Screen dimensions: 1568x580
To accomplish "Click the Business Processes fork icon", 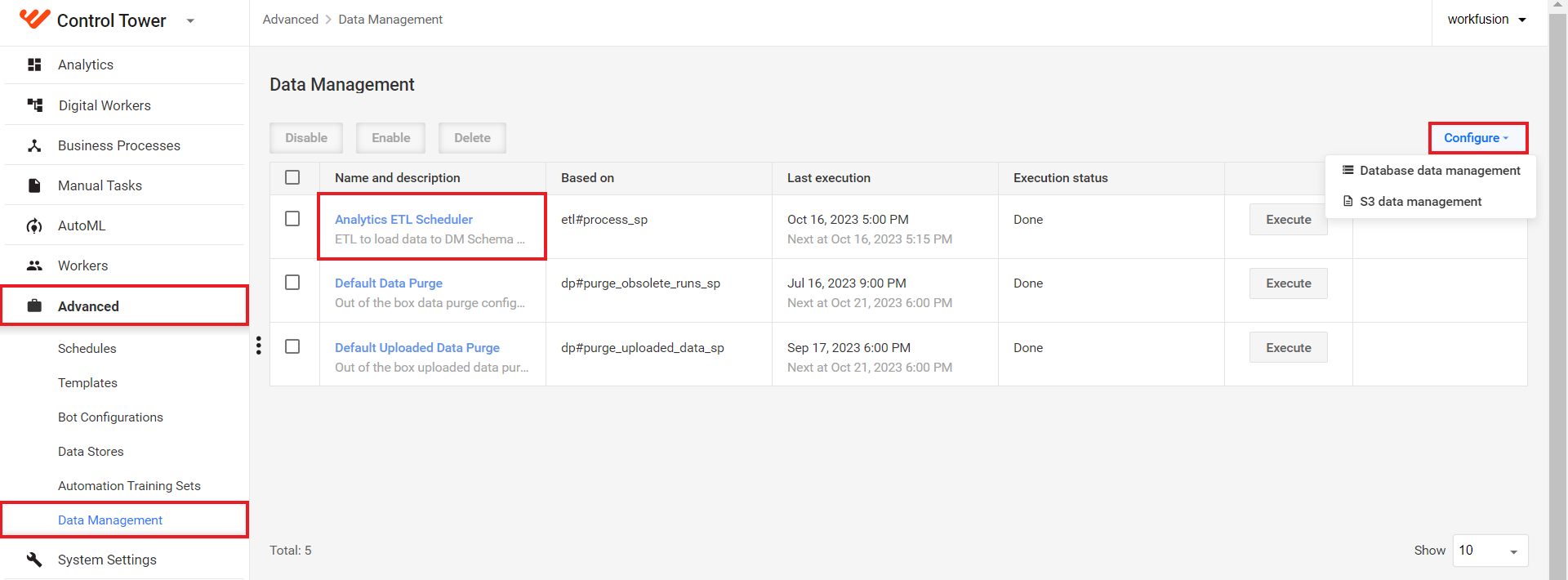I will point(34,145).
